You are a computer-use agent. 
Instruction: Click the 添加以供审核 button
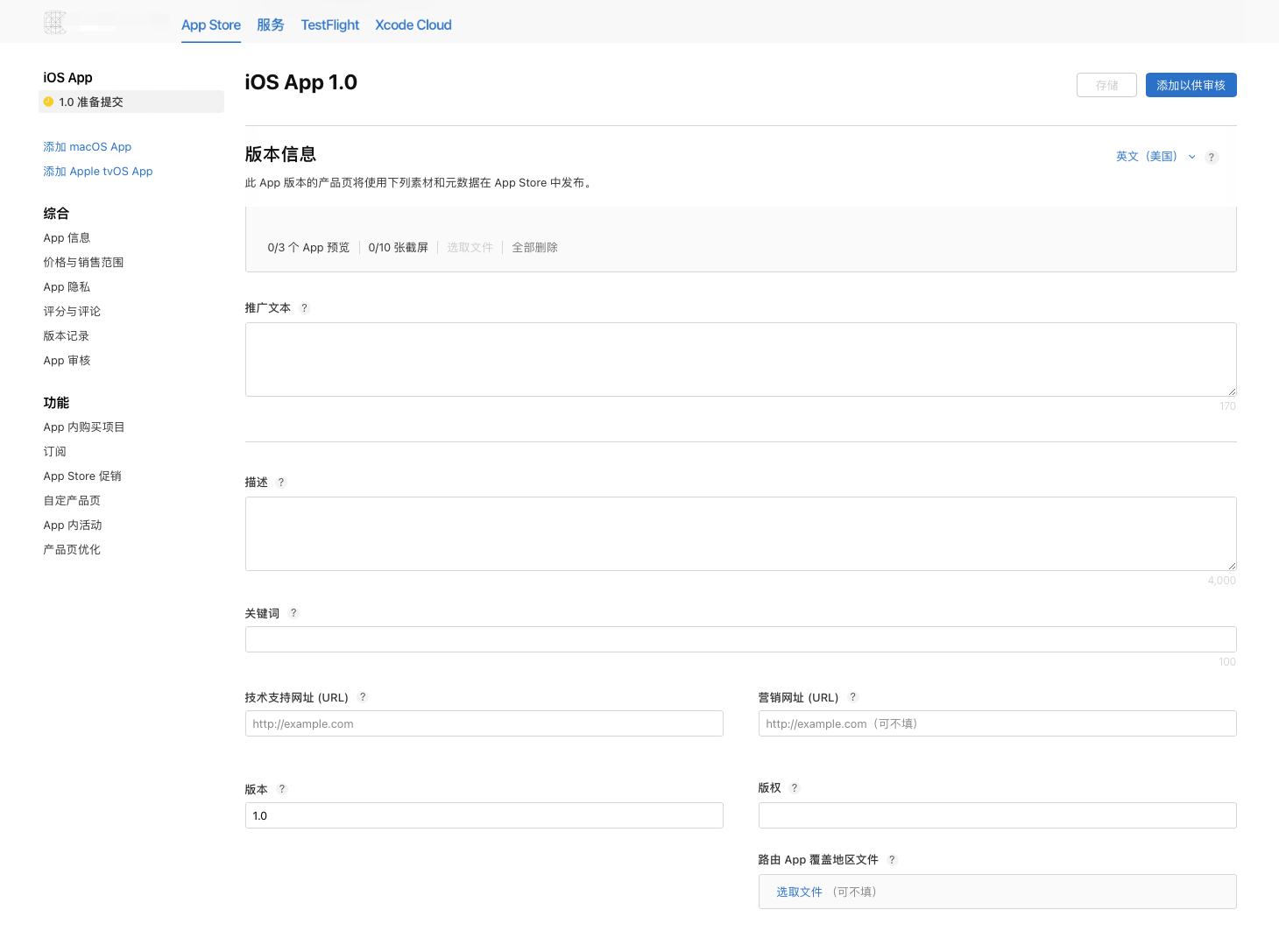coord(1191,85)
